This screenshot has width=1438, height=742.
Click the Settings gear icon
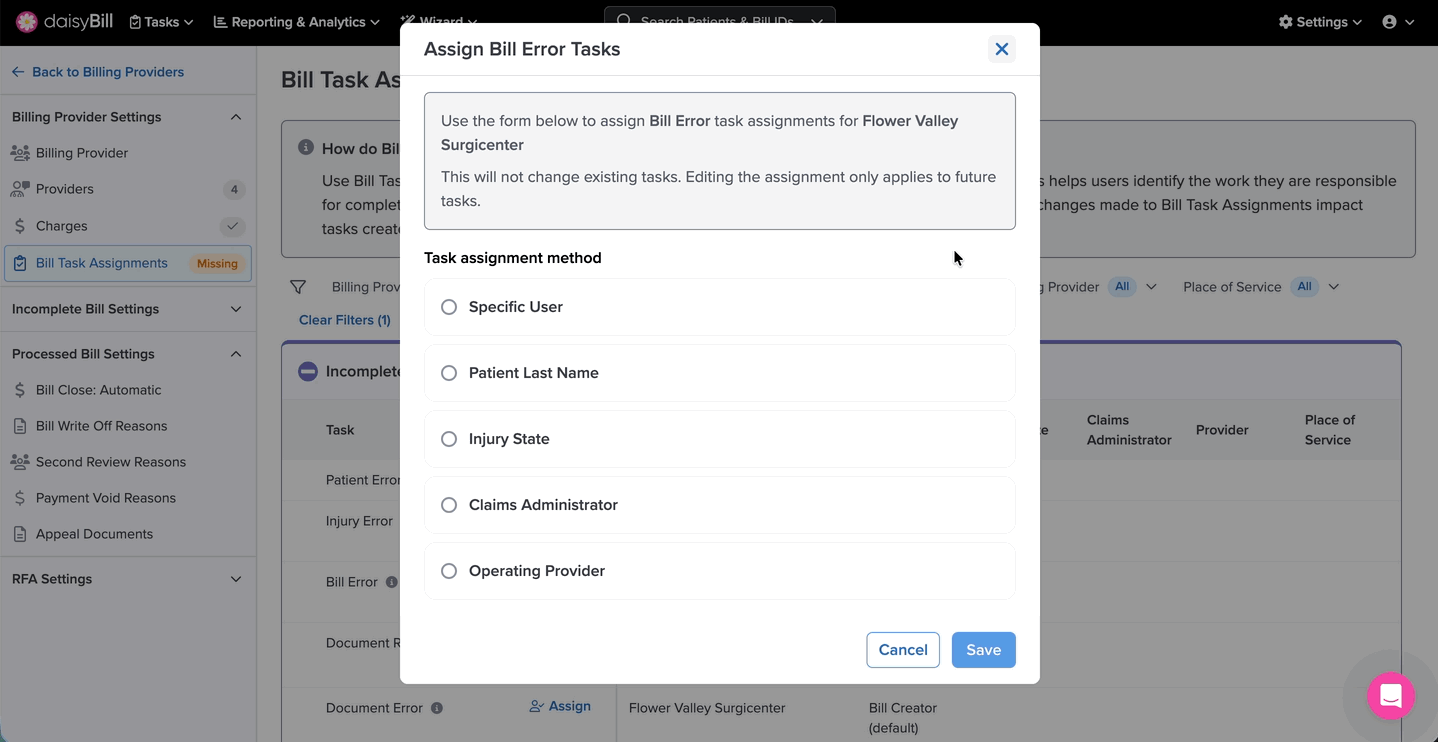1286,22
